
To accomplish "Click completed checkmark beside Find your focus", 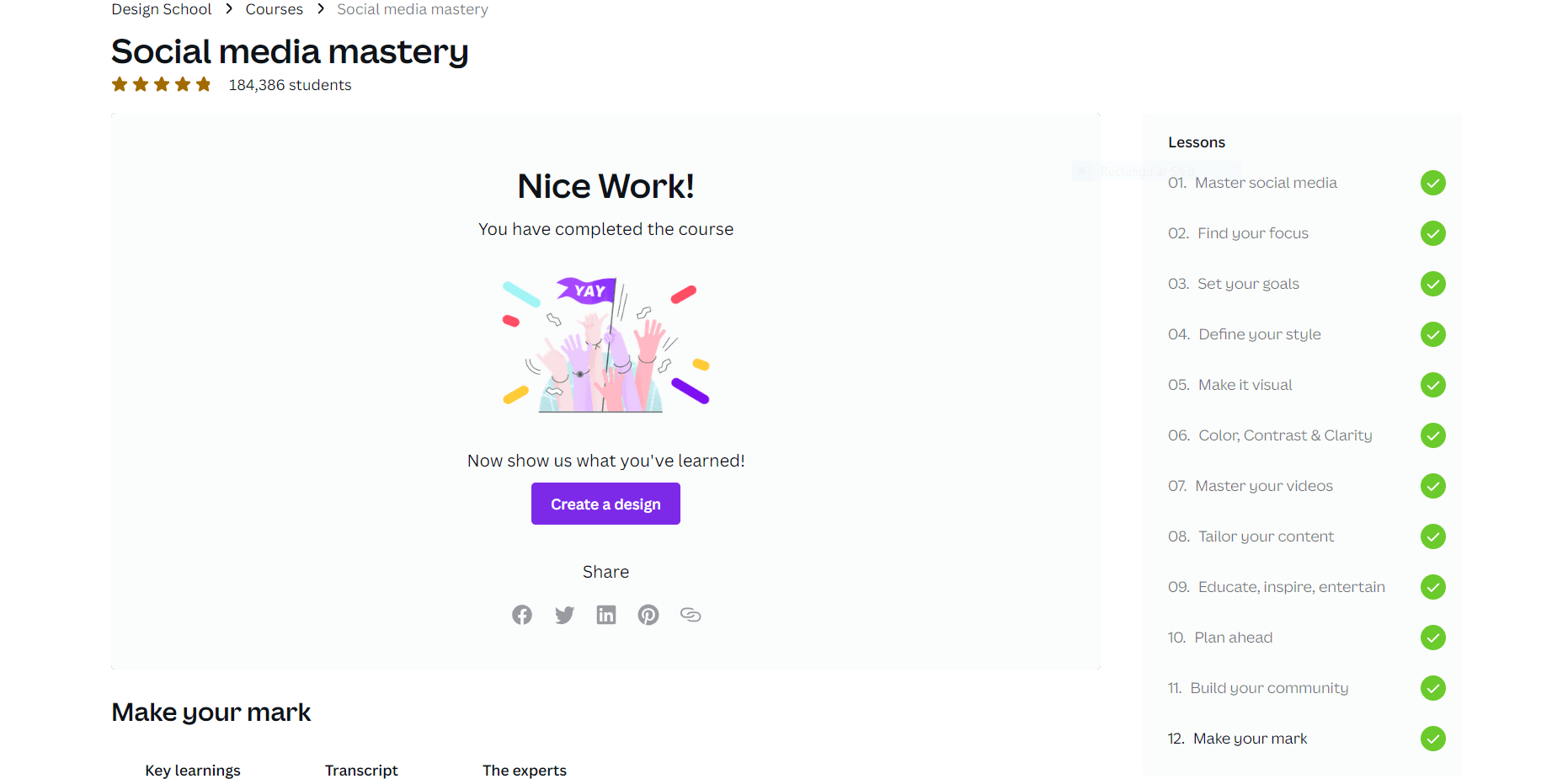I will coord(1432,233).
